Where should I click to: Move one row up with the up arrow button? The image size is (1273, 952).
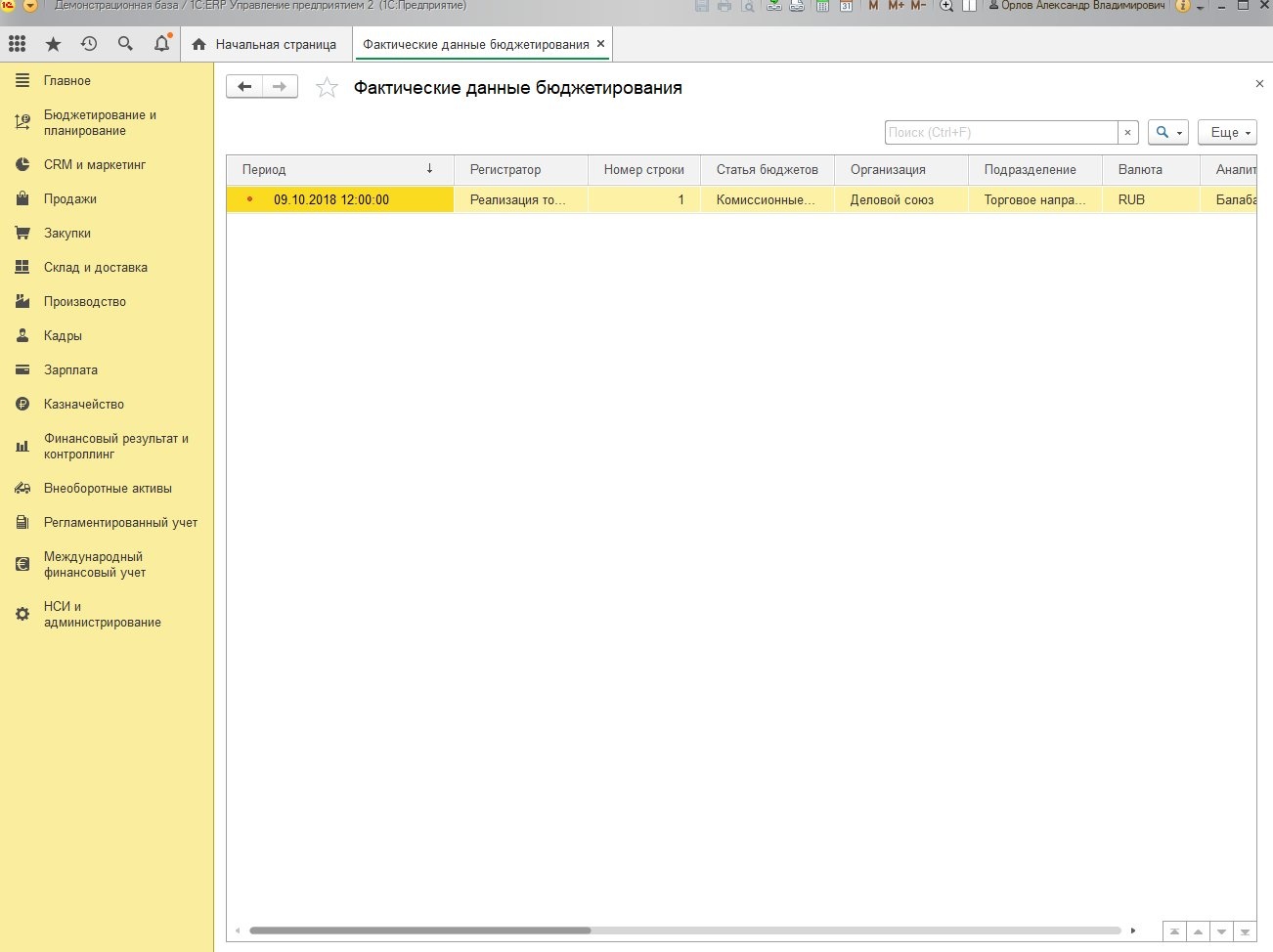1198,932
